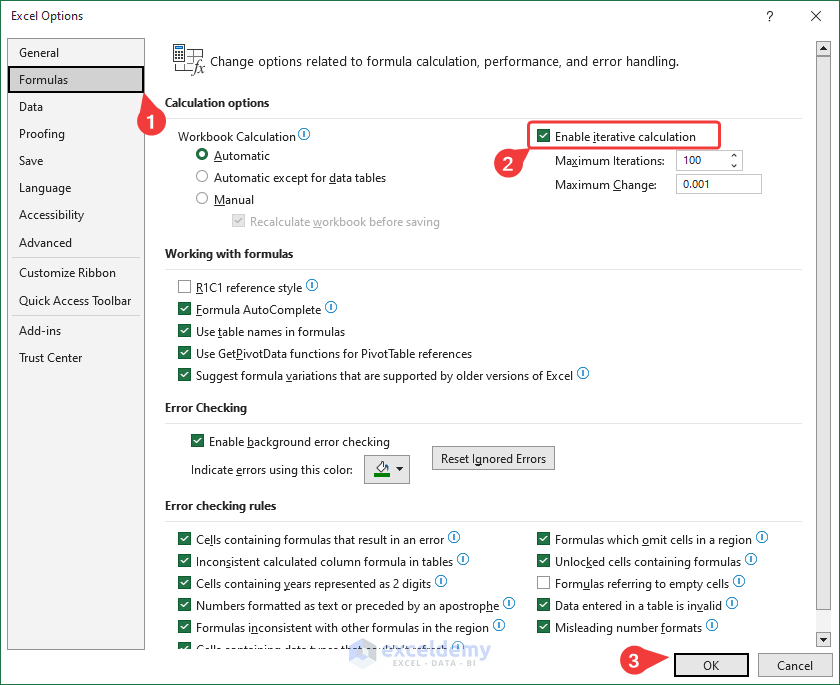Click info icon for Formulas which omit cells
Viewport: 840px width, 685px height.
[x=762, y=537]
